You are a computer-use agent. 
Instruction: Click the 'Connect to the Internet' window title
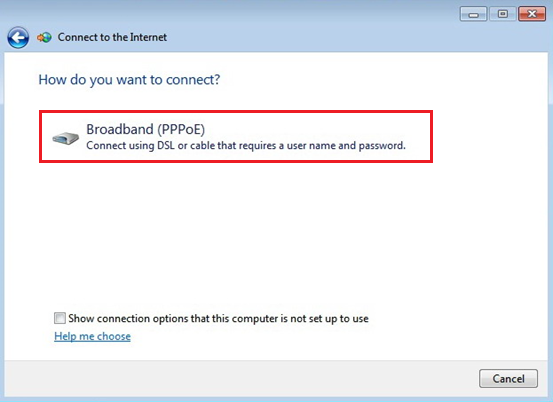click(112, 37)
